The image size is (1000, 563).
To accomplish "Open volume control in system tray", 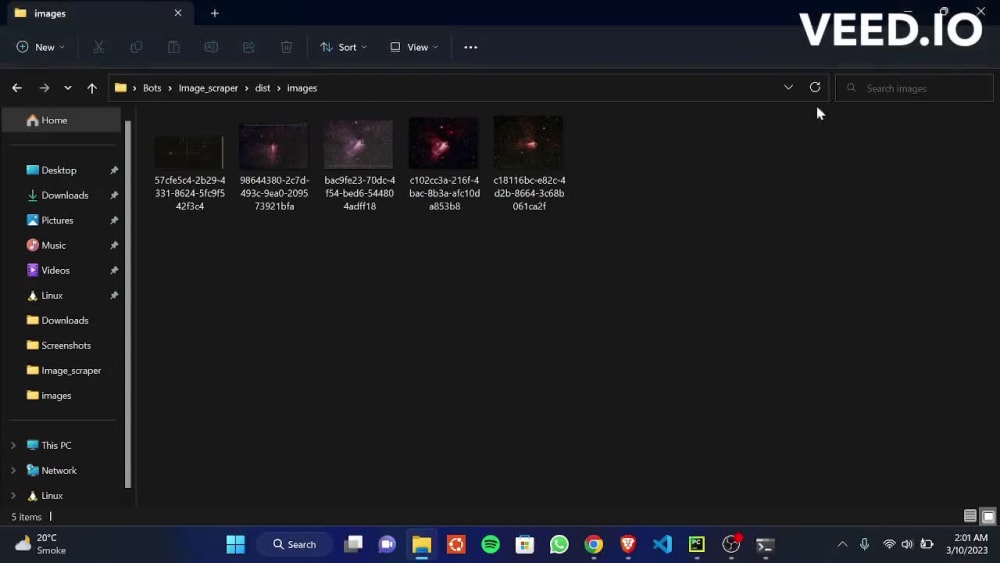I will (x=907, y=544).
